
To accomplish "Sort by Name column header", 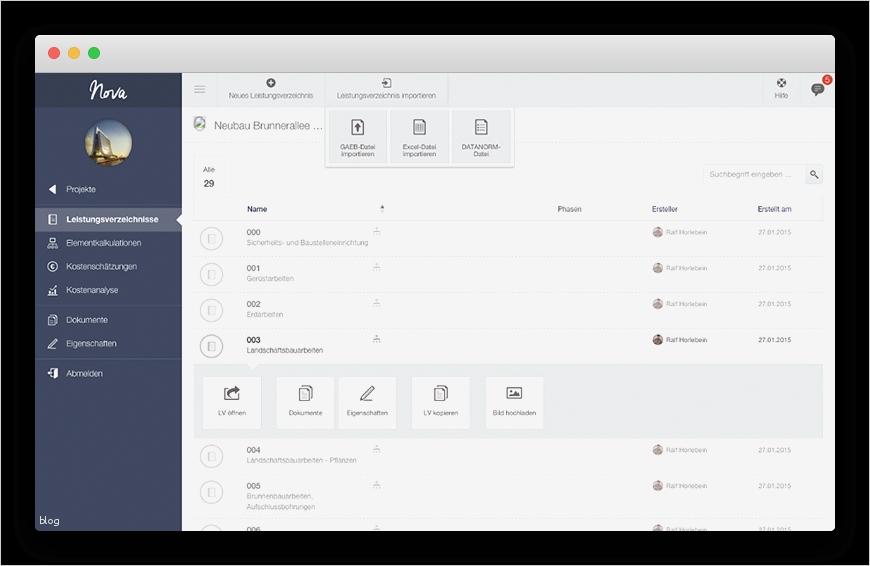I will 257,209.
